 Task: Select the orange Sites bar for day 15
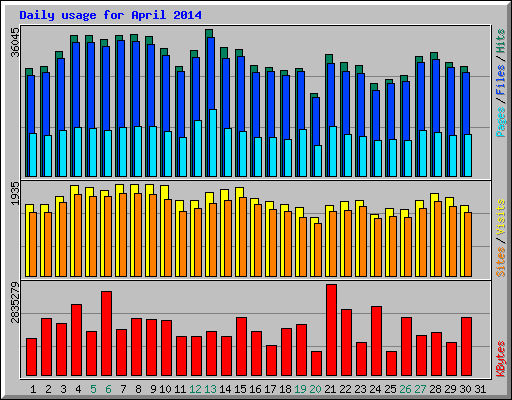[x=243, y=237]
